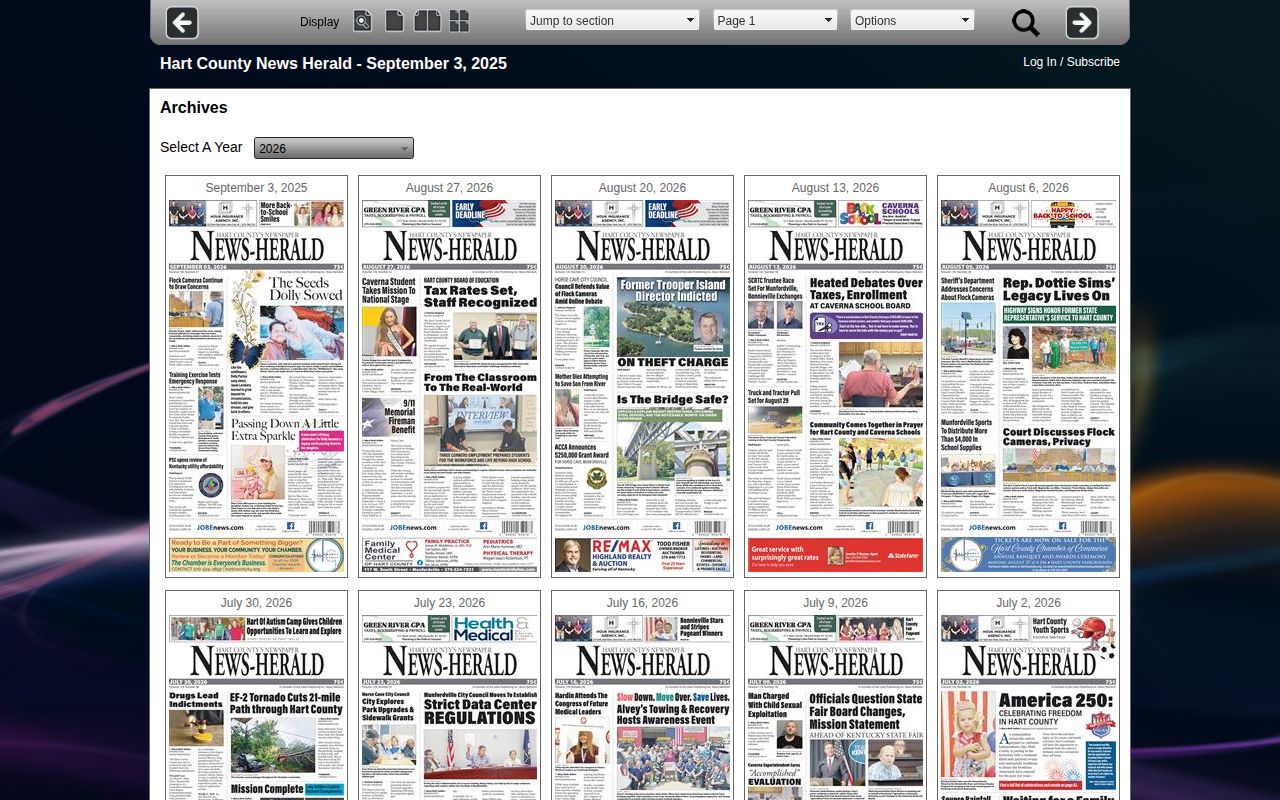
Task: Open the Select A Year dropdown
Action: [334, 148]
